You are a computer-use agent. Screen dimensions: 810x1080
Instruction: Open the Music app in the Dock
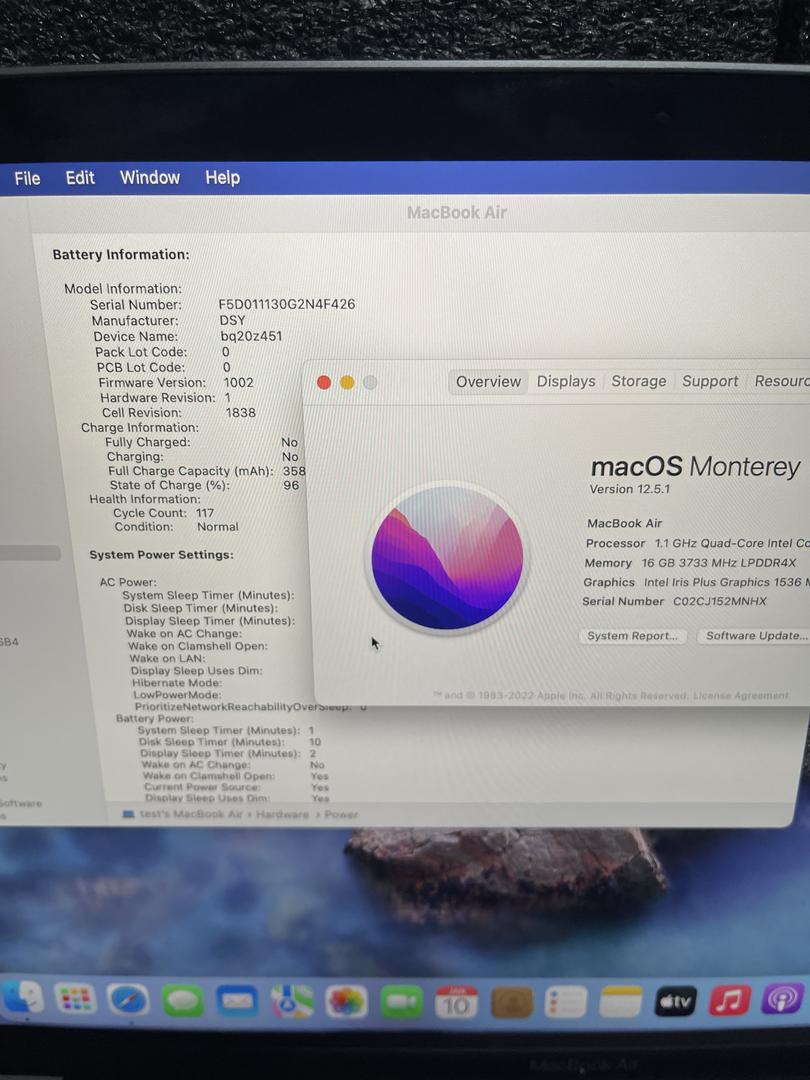coord(729,999)
